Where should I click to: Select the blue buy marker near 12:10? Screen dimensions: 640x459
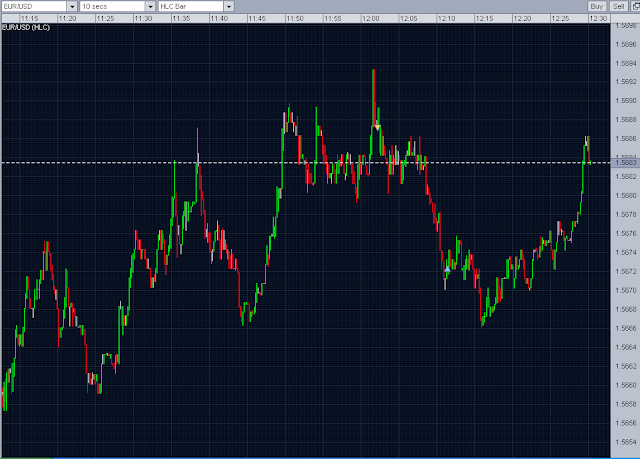coord(447,268)
